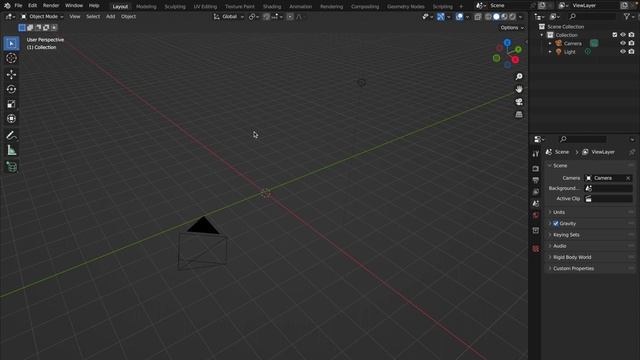
Task: Select the Move tool
Action: click(x=11, y=74)
